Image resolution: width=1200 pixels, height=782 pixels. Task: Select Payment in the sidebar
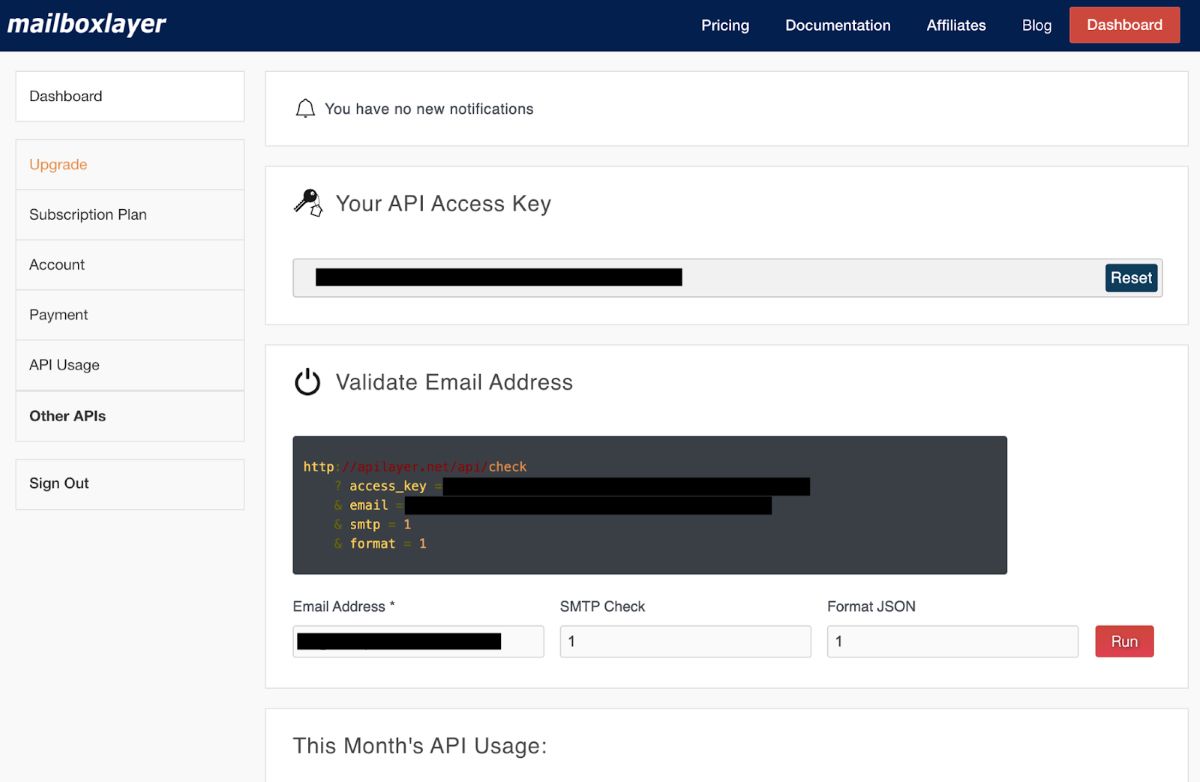(58, 314)
